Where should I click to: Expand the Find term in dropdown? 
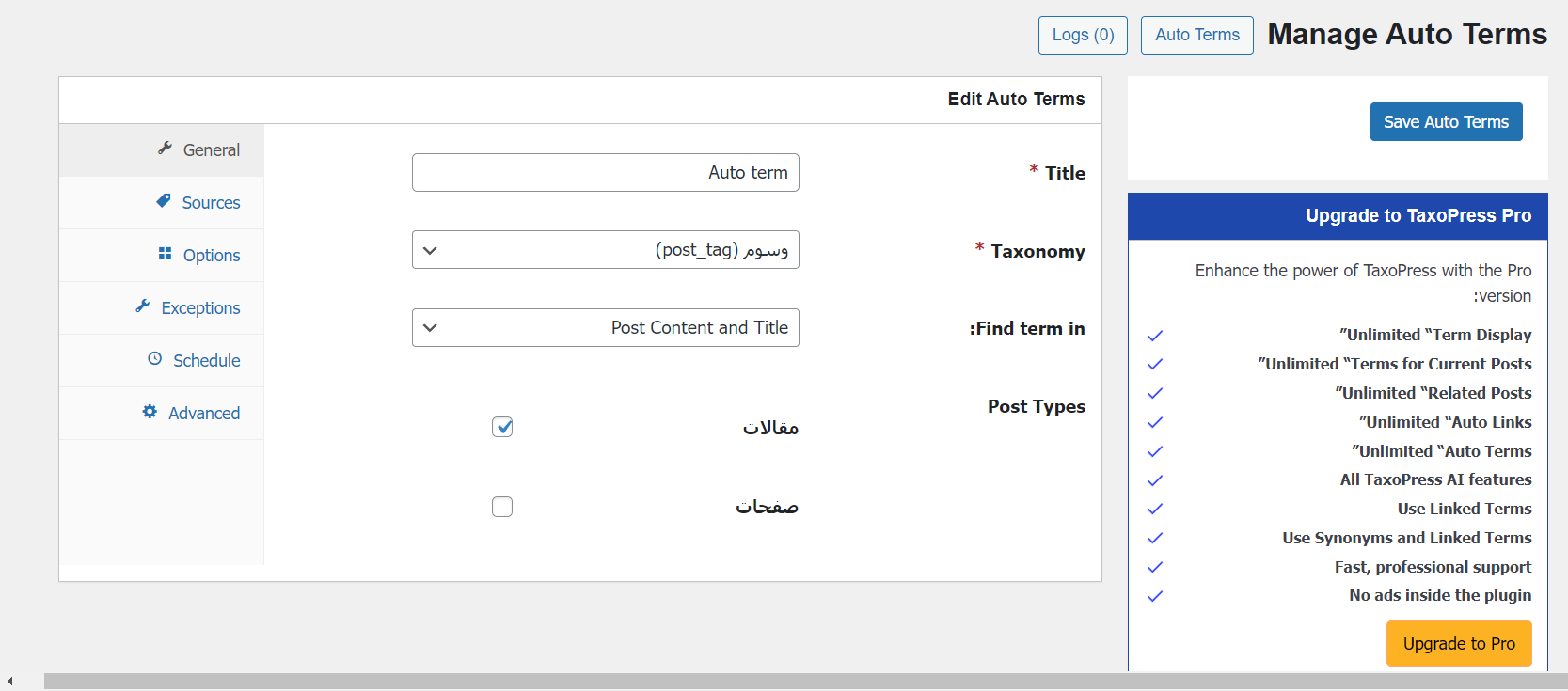[x=605, y=328]
